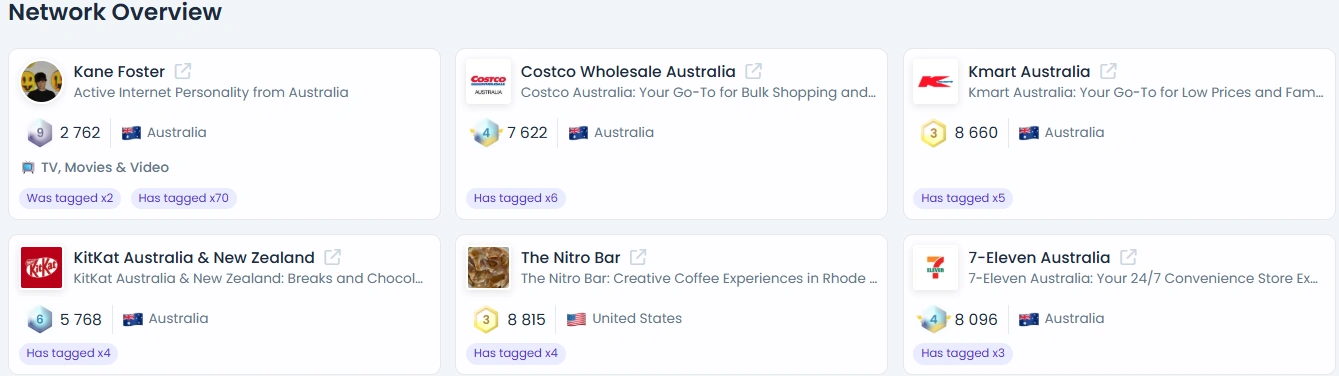Image resolution: width=1339 pixels, height=376 pixels.
Task: Click the 'United States' country label
Action: pyautogui.click(x=637, y=319)
